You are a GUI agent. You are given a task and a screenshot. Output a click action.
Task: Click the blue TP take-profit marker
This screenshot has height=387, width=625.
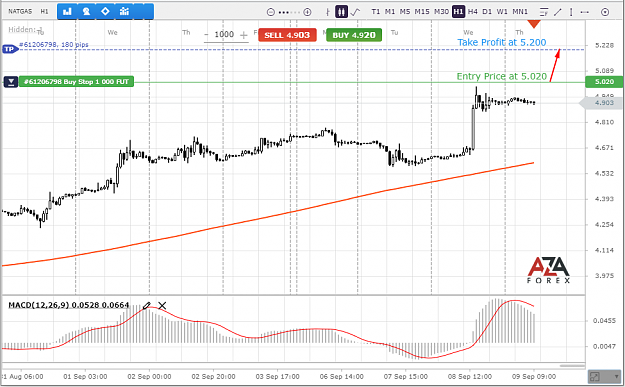click(10, 49)
